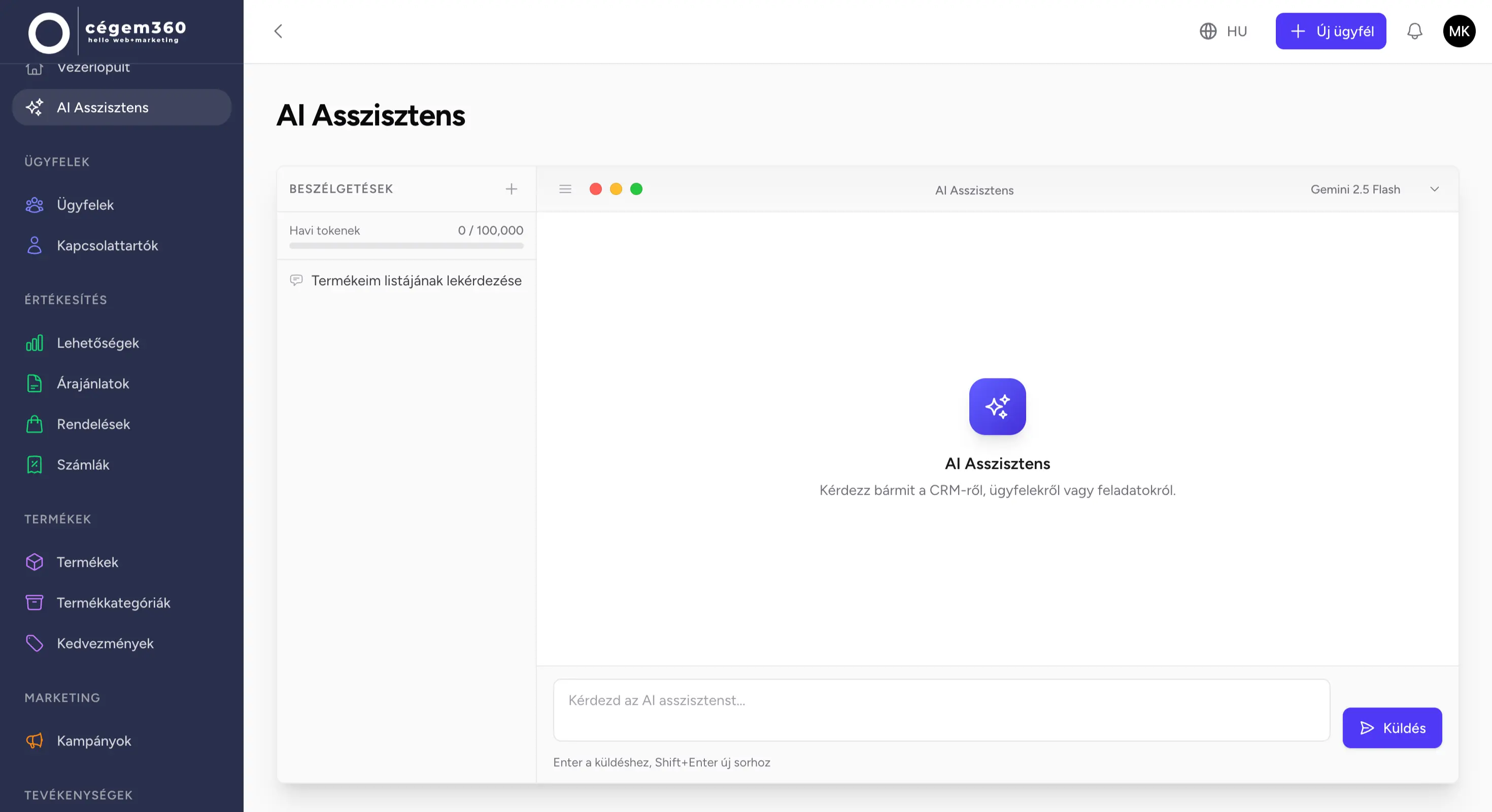Open the Termékkategóriák section

coord(113,602)
